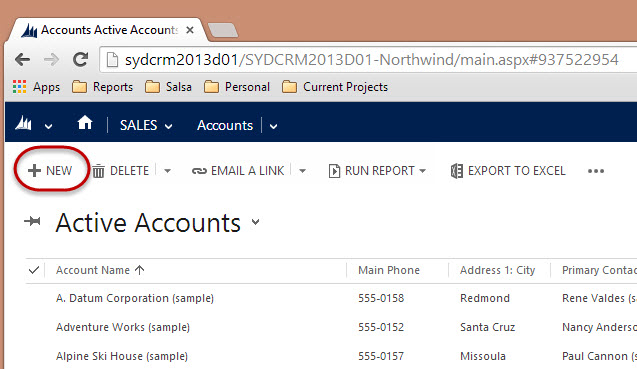Close the Accounts Active Accounts tab
Screen dimensions: 637x369
point(190,30)
